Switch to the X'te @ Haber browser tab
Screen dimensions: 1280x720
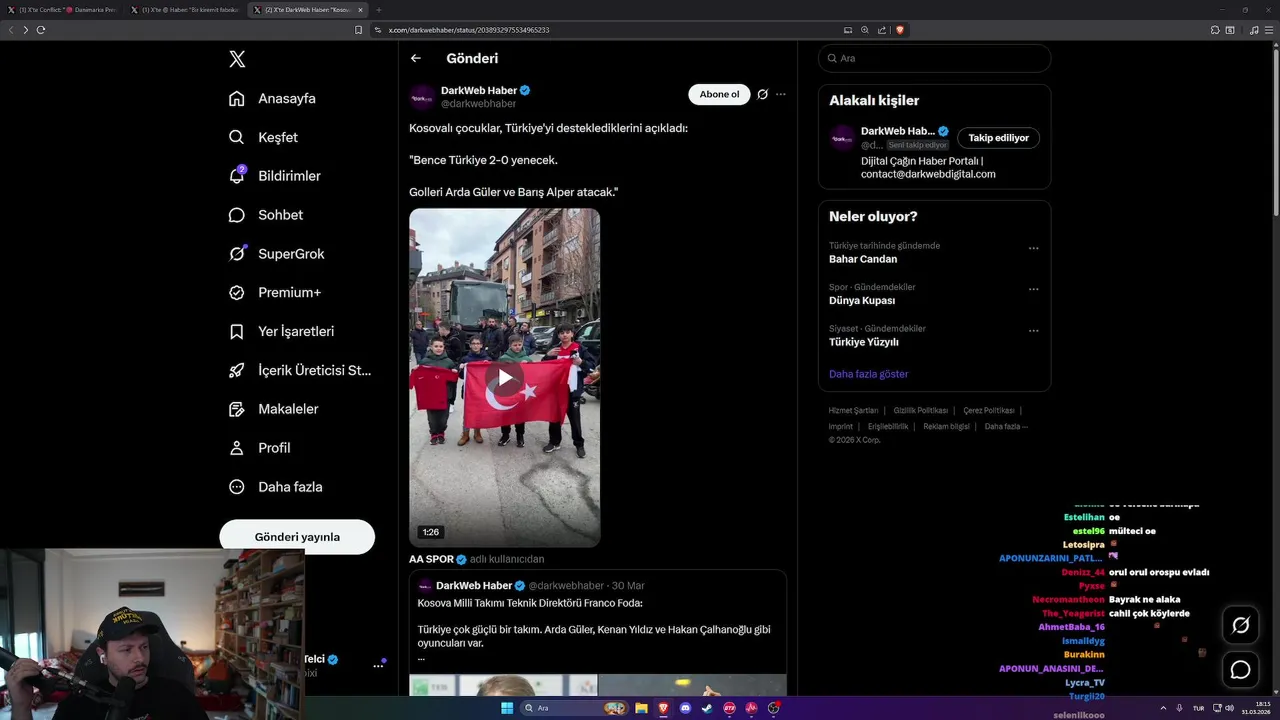tap(185, 9)
